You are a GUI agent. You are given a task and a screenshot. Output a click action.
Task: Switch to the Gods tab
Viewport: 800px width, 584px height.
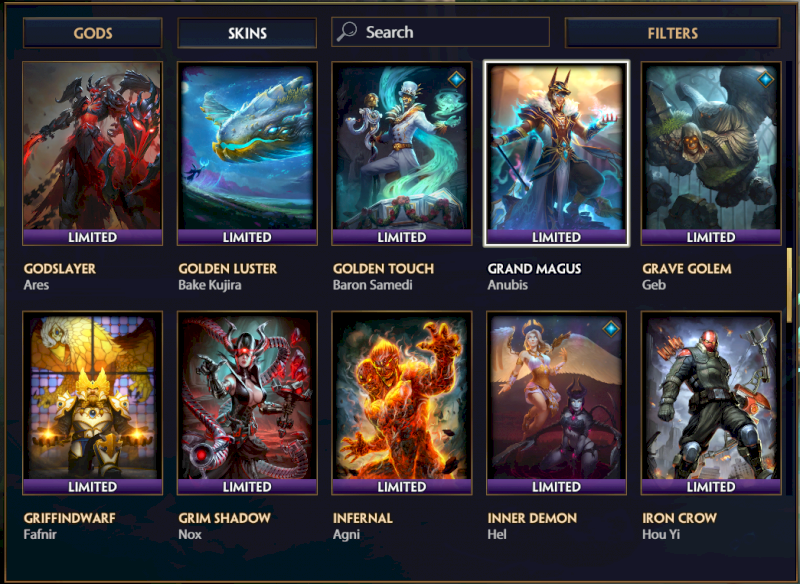pos(92,33)
